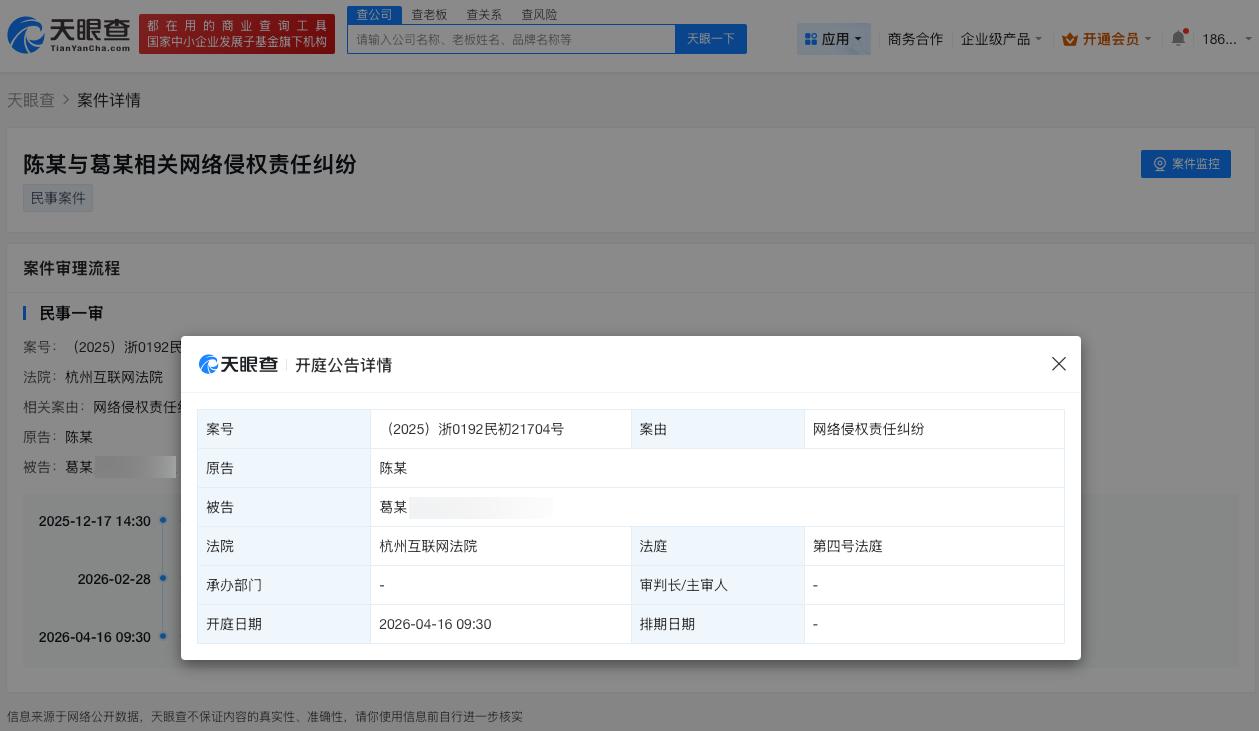Click the monitor icon on 案件监控 button

(x=1160, y=164)
